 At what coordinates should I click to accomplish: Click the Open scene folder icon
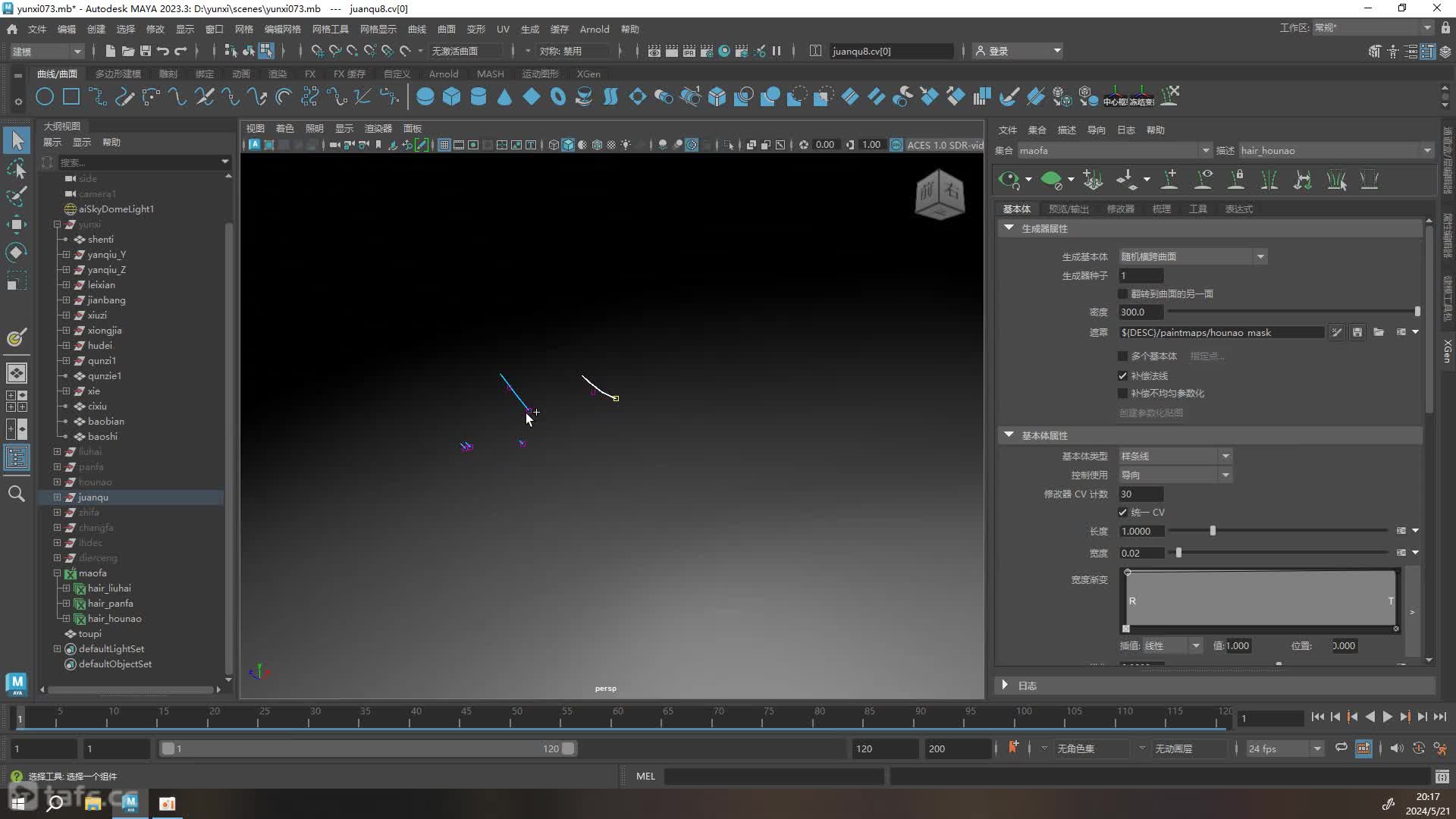coord(128,51)
